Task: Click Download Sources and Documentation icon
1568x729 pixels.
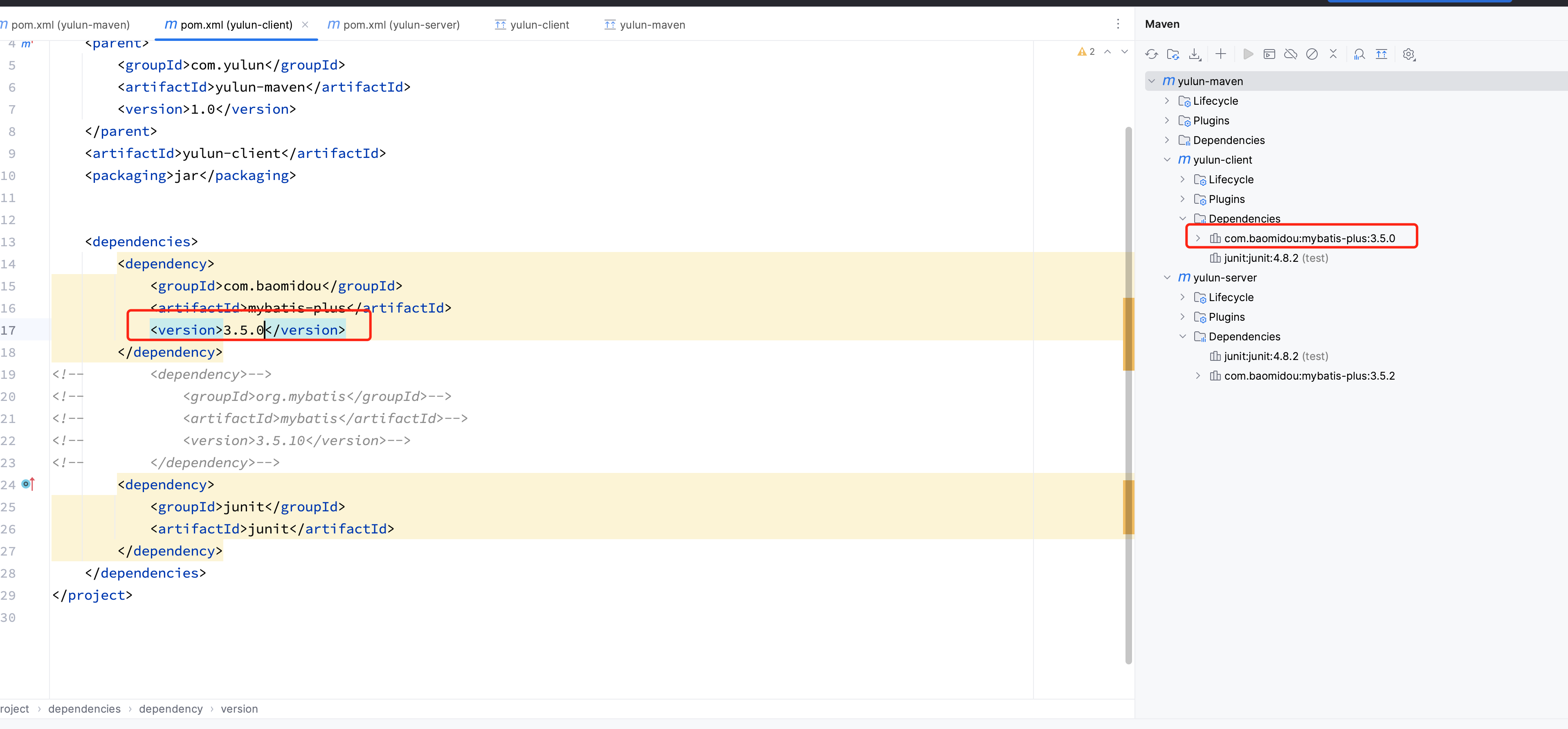Action: (x=1195, y=54)
